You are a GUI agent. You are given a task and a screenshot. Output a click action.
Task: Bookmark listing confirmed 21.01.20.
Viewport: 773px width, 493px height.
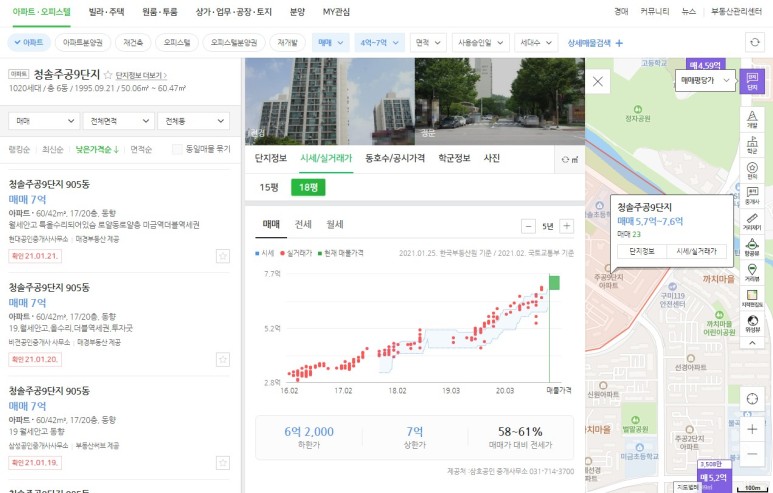[x=223, y=359]
